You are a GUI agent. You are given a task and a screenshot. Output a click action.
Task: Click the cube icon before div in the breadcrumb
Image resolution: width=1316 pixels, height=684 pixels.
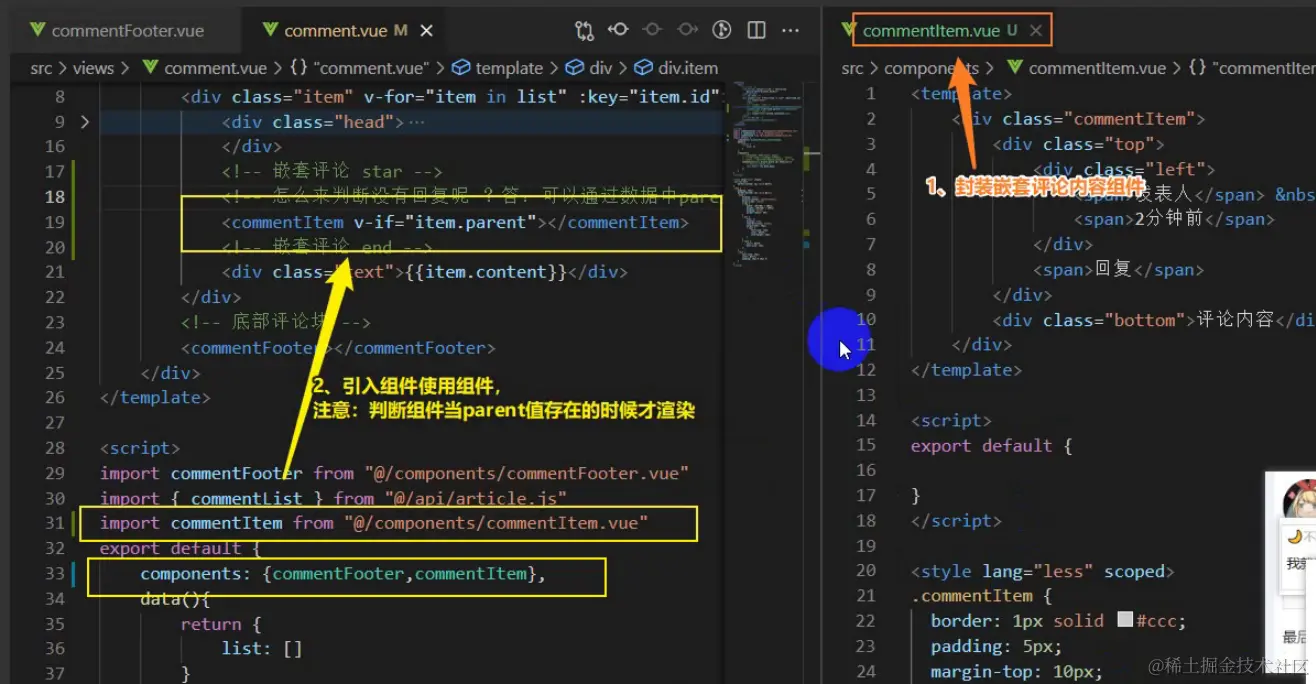[x=574, y=68]
